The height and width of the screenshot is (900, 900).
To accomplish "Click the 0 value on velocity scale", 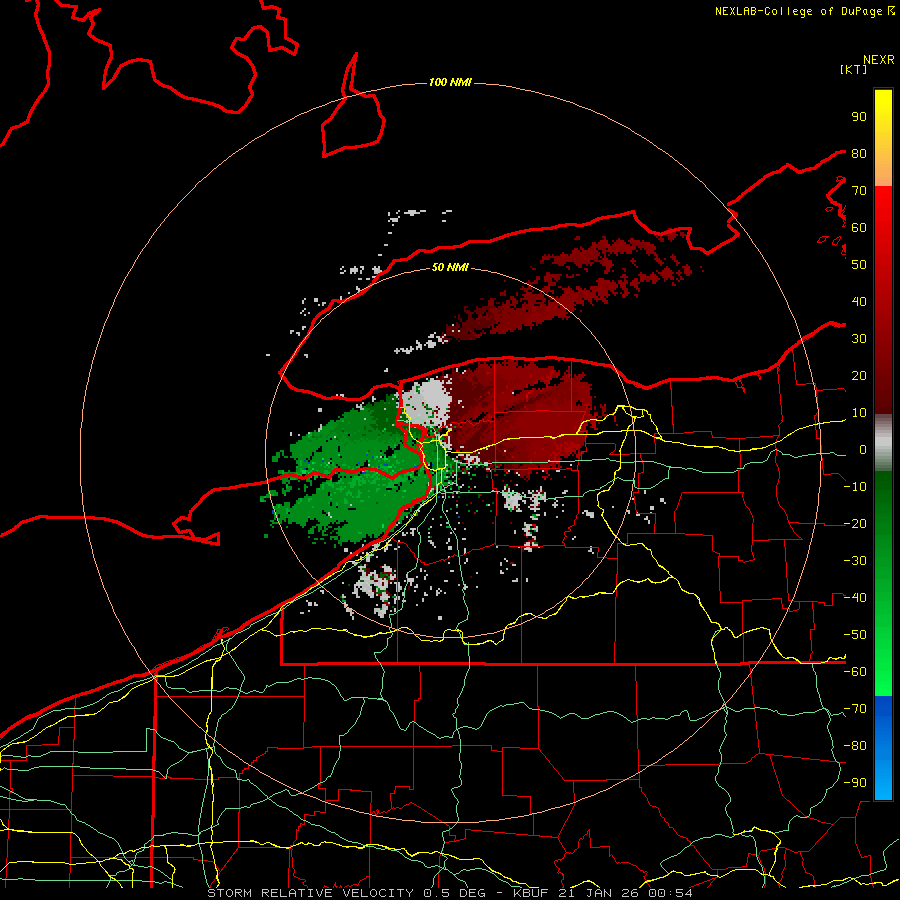I will click(x=863, y=450).
